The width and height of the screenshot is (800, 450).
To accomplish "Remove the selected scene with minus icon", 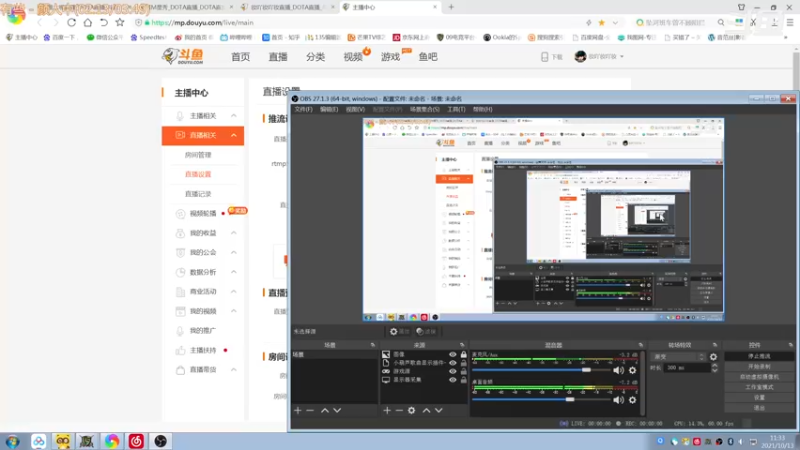I will coord(310,410).
